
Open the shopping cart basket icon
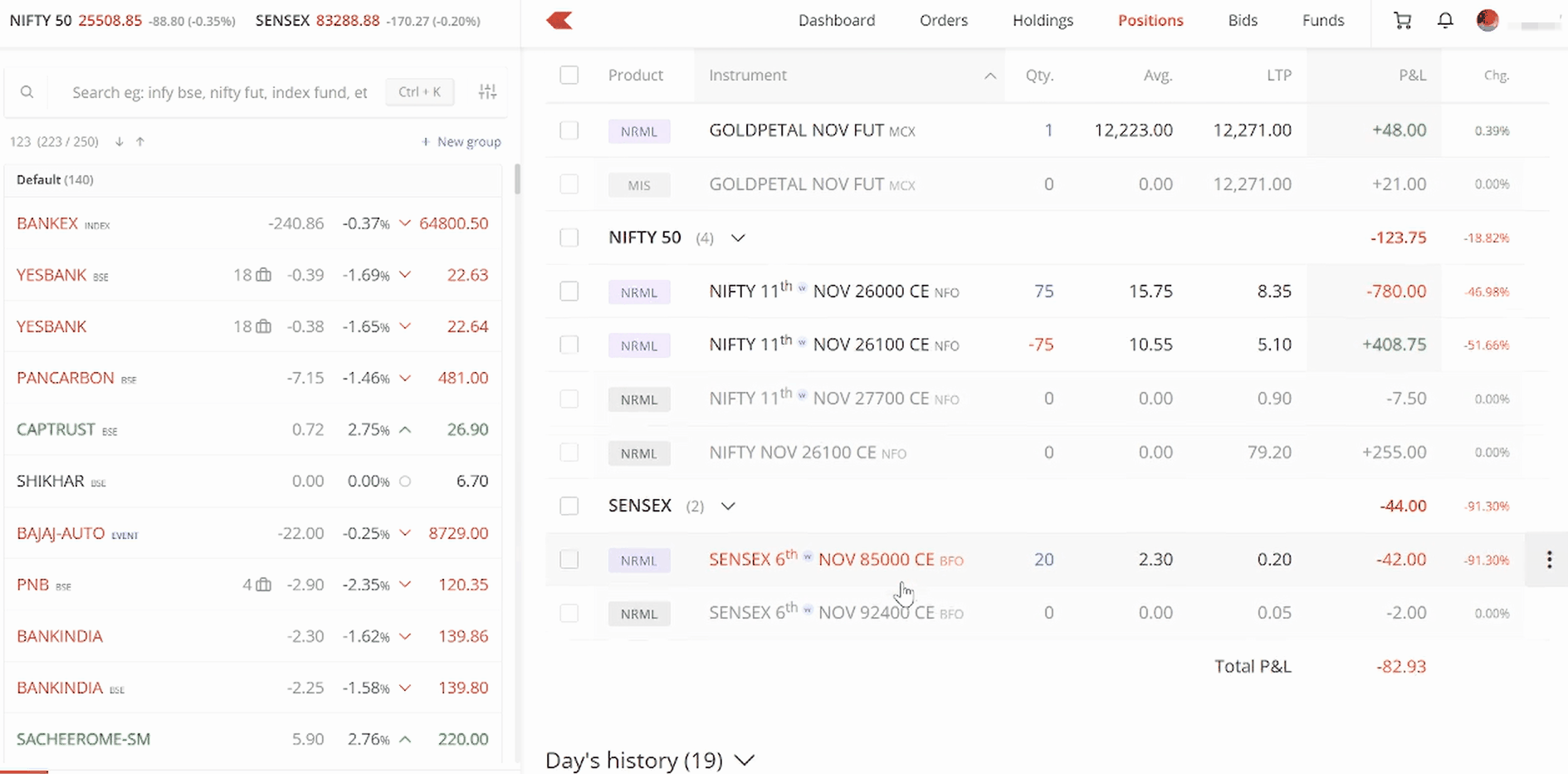pos(1402,21)
